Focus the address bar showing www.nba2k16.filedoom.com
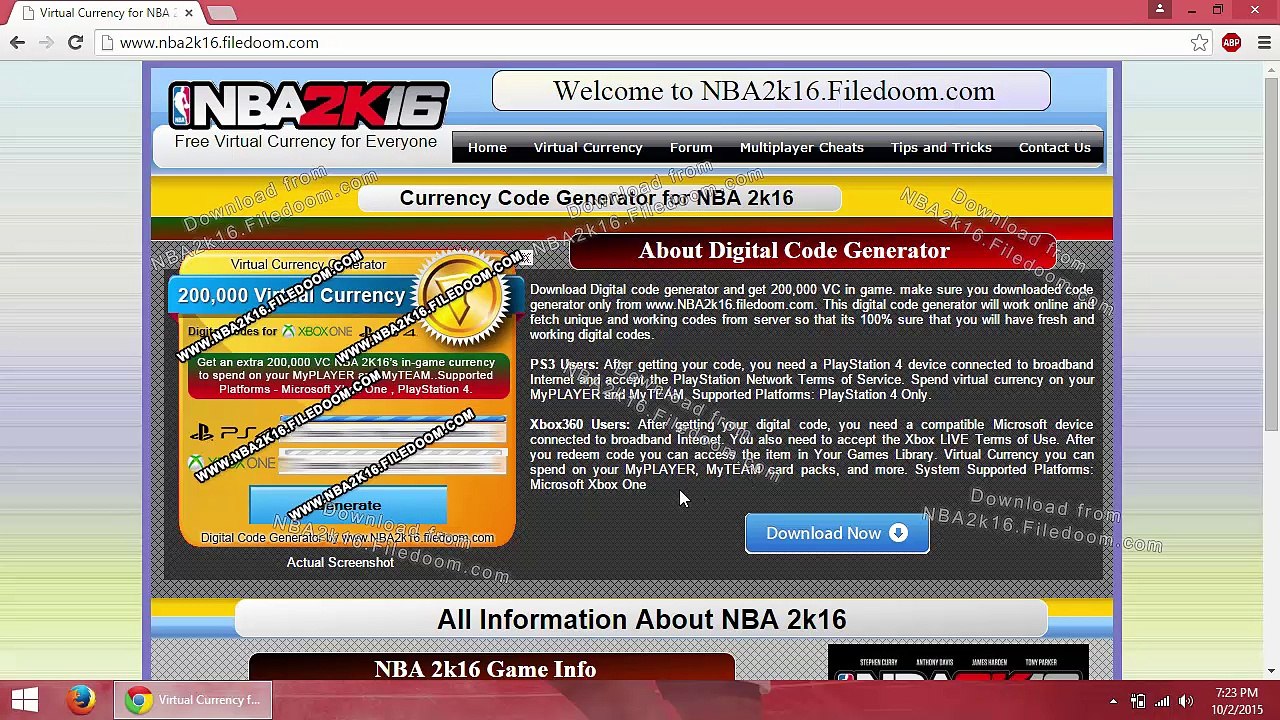The height and width of the screenshot is (720, 1280). coord(640,42)
